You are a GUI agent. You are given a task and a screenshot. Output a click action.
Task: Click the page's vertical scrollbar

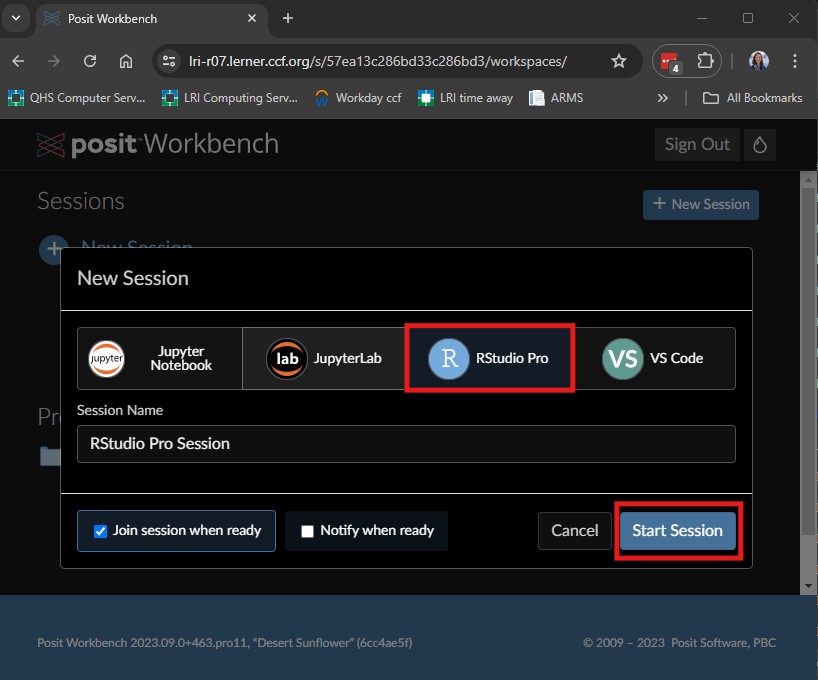(x=808, y=360)
